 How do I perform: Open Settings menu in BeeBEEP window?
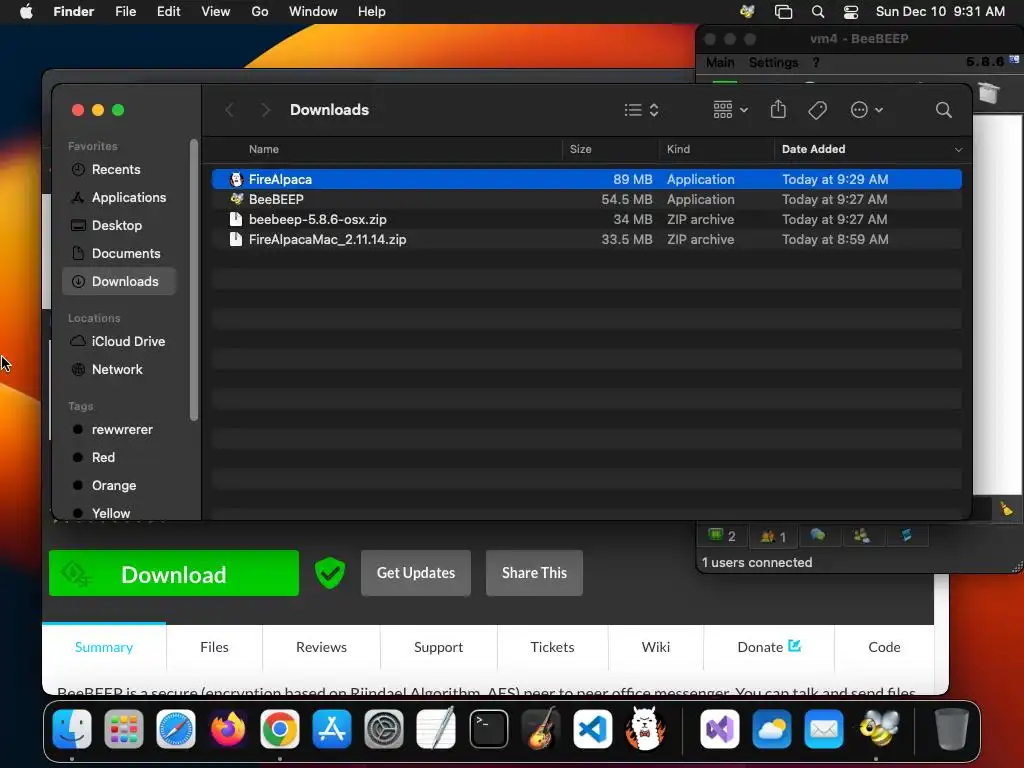click(773, 63)
